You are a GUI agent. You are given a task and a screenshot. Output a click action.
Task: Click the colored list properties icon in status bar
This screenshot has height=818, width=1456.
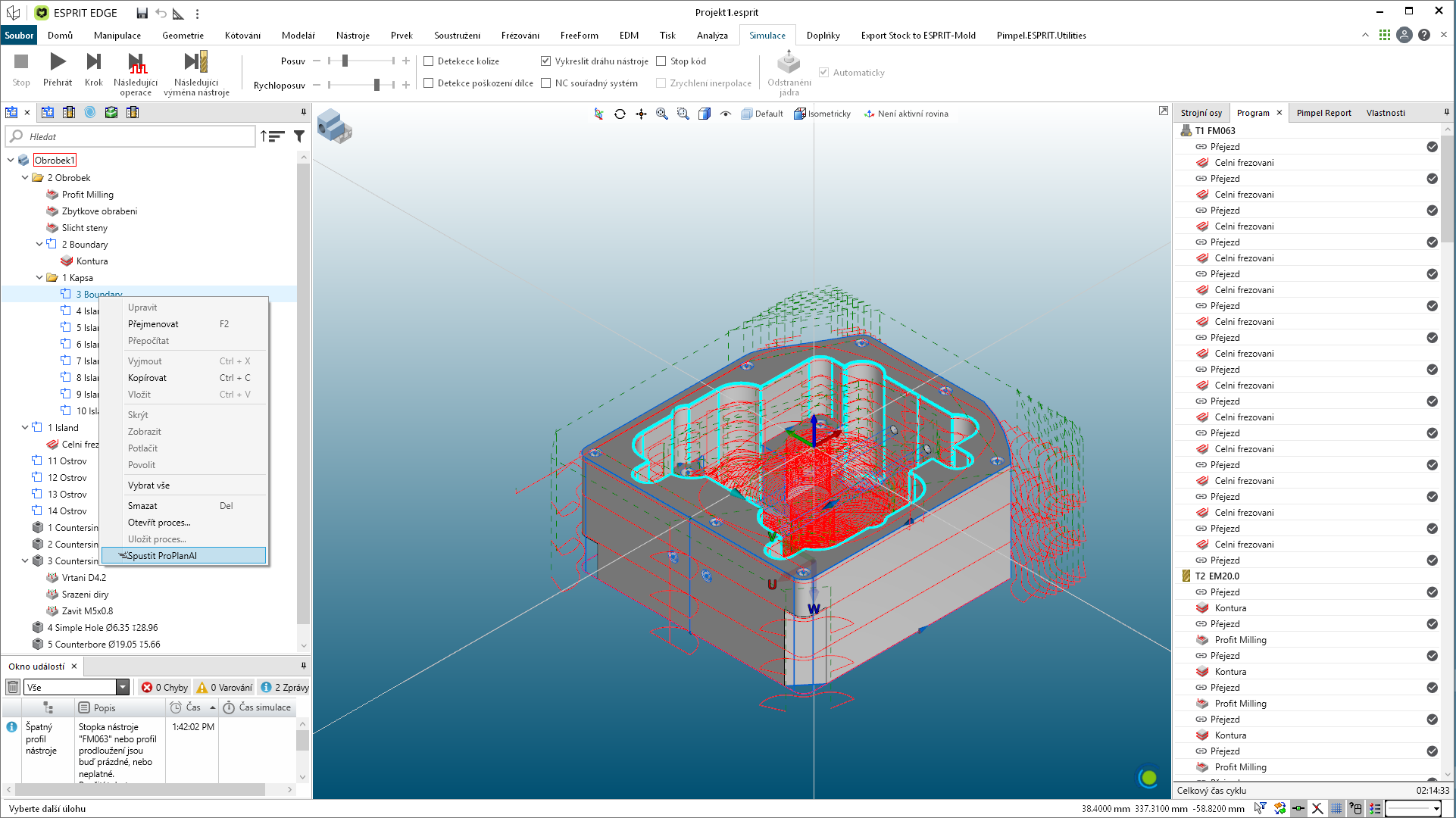[x=1374, y=808]
